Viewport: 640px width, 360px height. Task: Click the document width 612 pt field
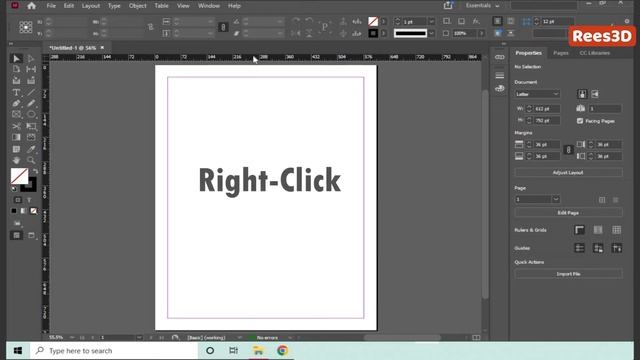pos(546,109)
